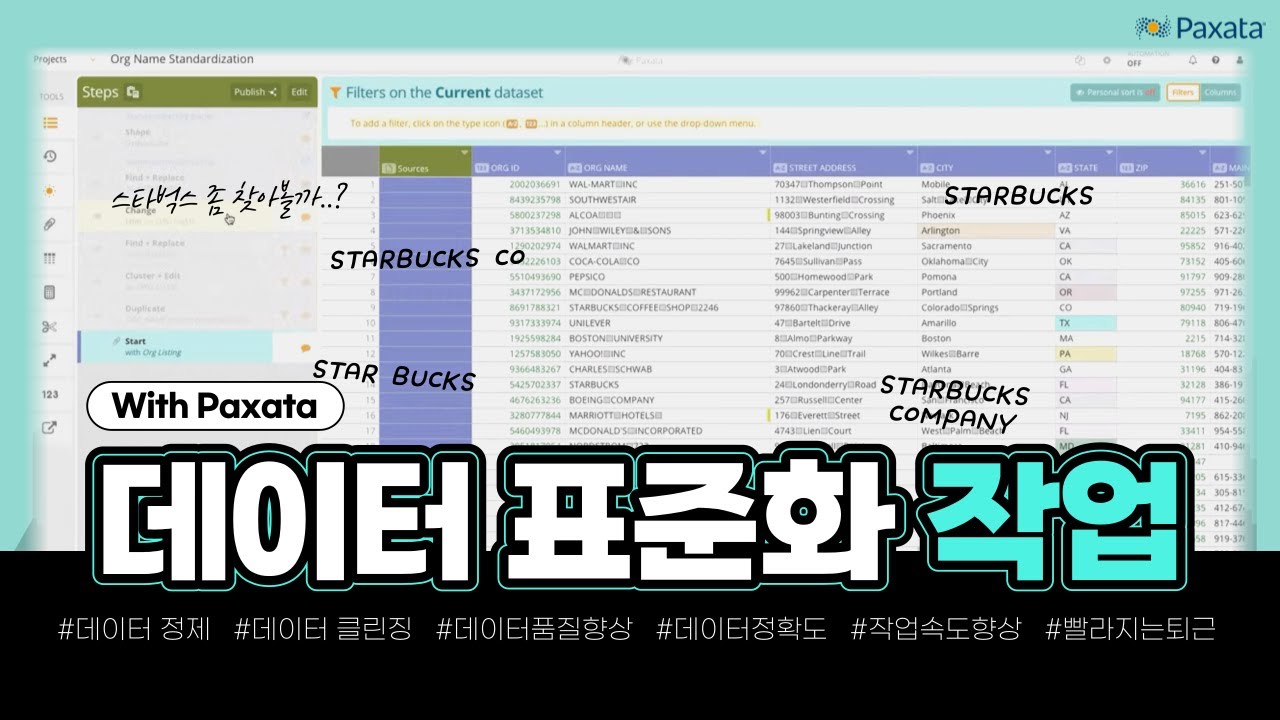Click the CHARLES SCHWAB org name cell
Screen dimensions: 1280x720
pyautogui.click(x=668, y=369)
